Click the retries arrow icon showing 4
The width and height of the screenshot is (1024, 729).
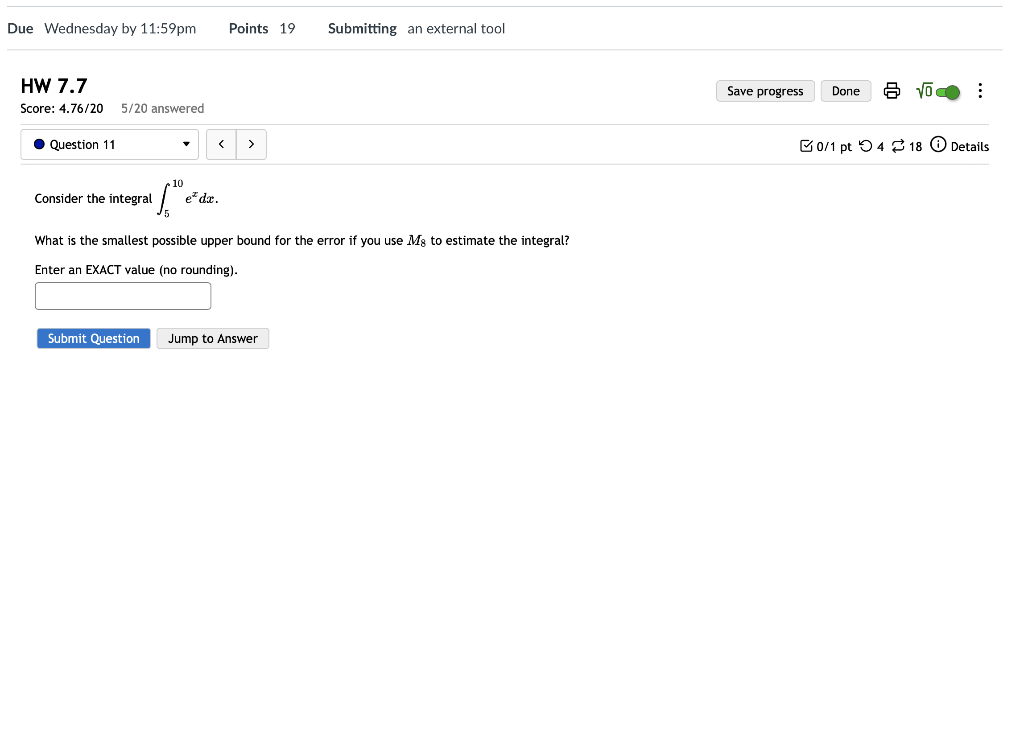coord(865,146)
